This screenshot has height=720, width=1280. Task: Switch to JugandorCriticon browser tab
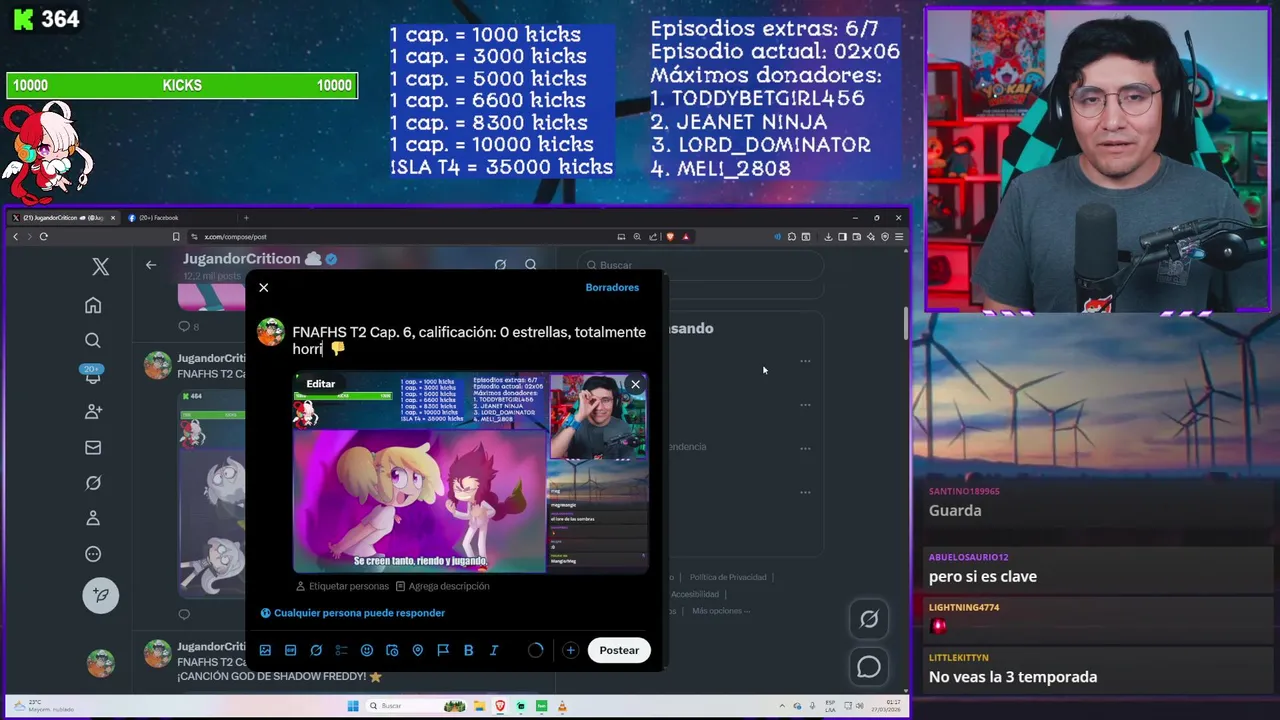point(63,218)
